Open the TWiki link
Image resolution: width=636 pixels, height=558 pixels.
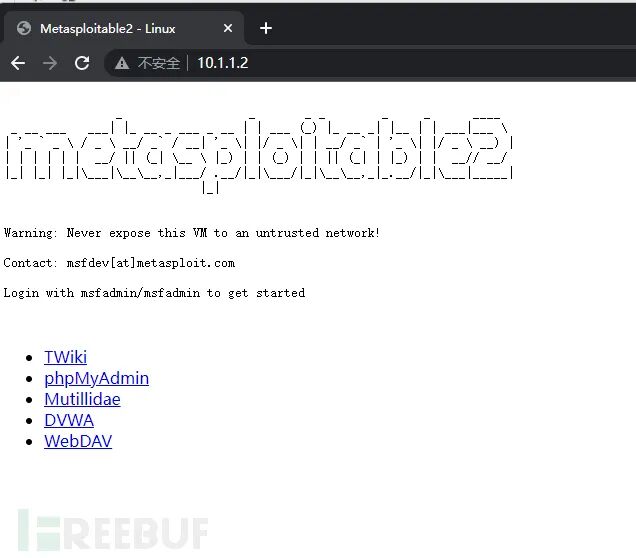tap(65, 357)
